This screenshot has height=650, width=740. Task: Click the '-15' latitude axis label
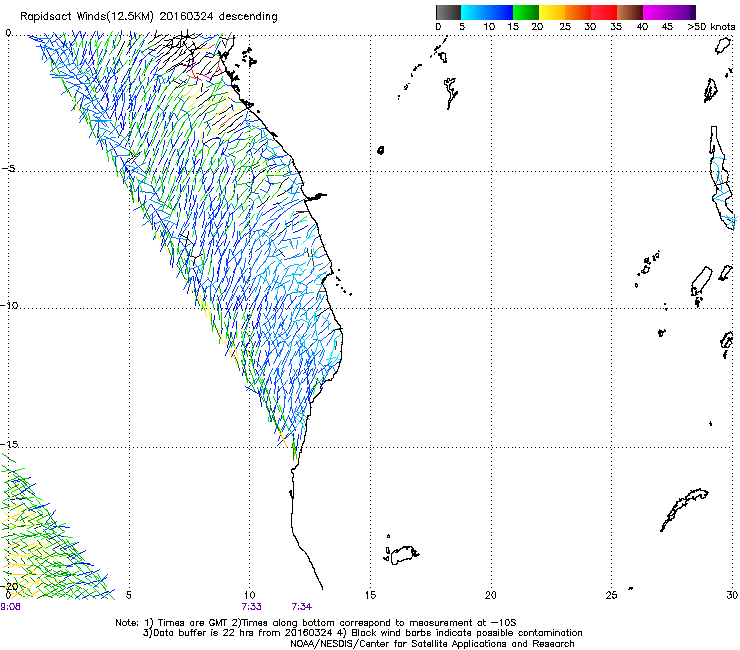[9, 444]
